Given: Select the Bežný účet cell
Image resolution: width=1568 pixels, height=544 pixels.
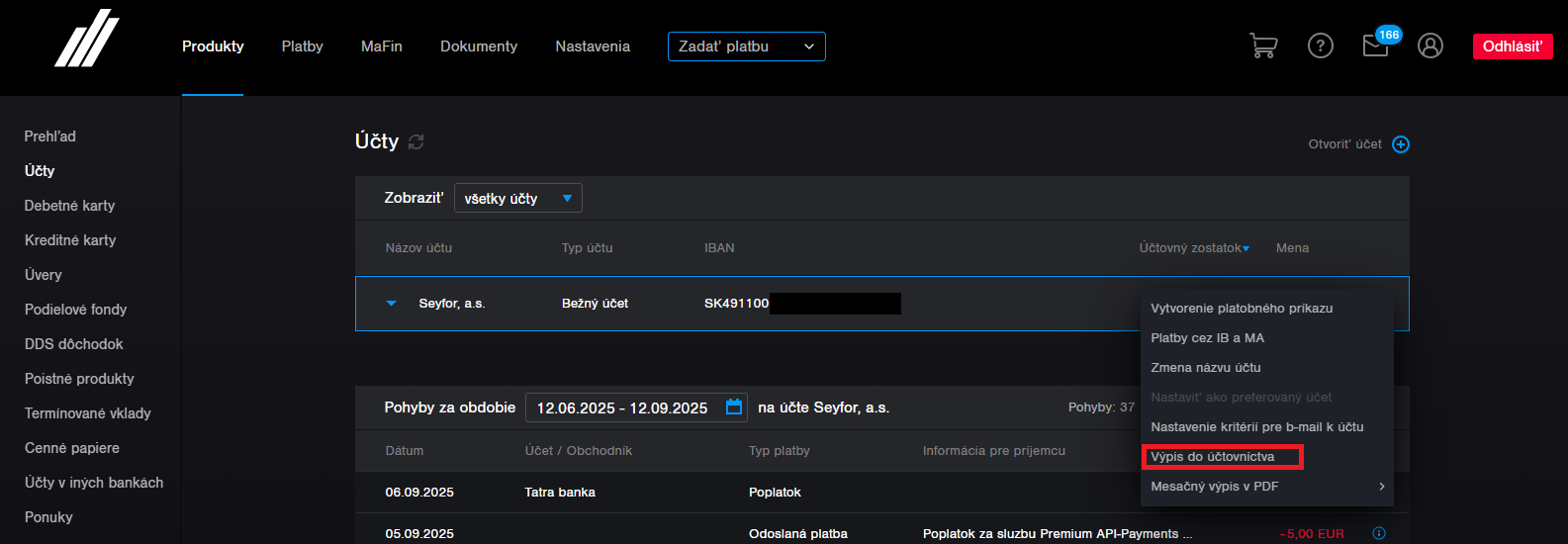Looking at the screenshot, I should click(x=595, y=304).
